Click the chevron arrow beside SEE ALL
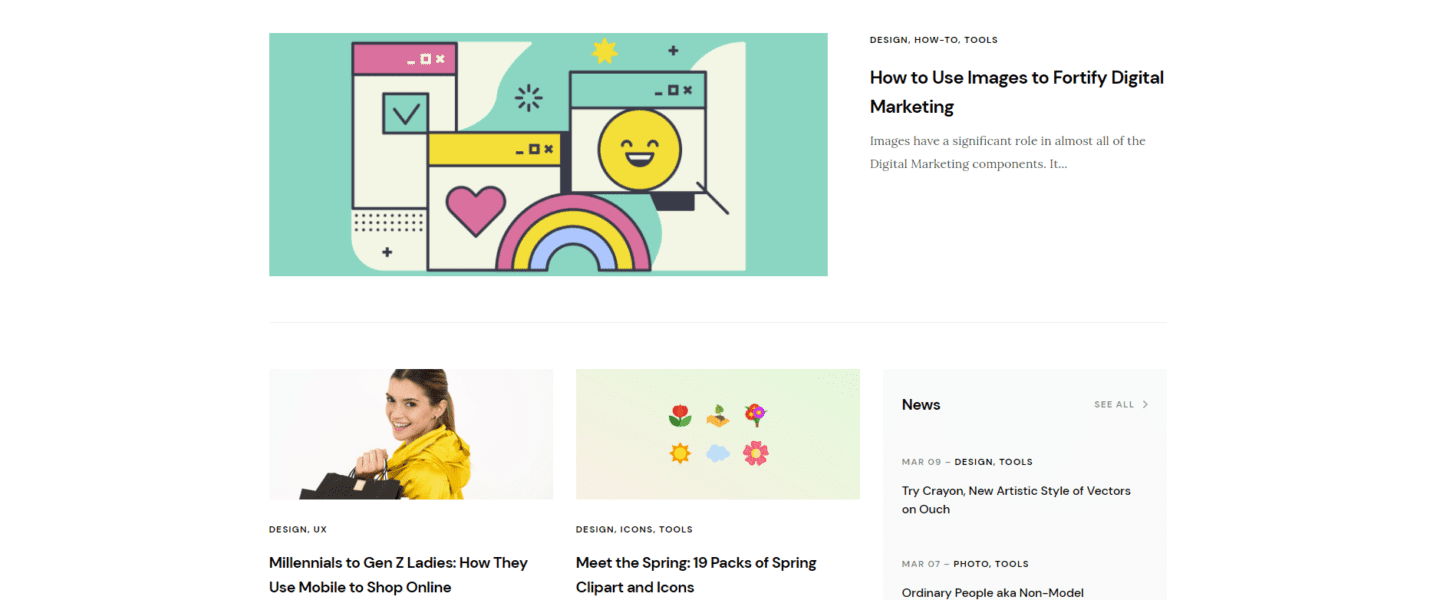Screen dimensions: 1440x600 click(1145, 405)
